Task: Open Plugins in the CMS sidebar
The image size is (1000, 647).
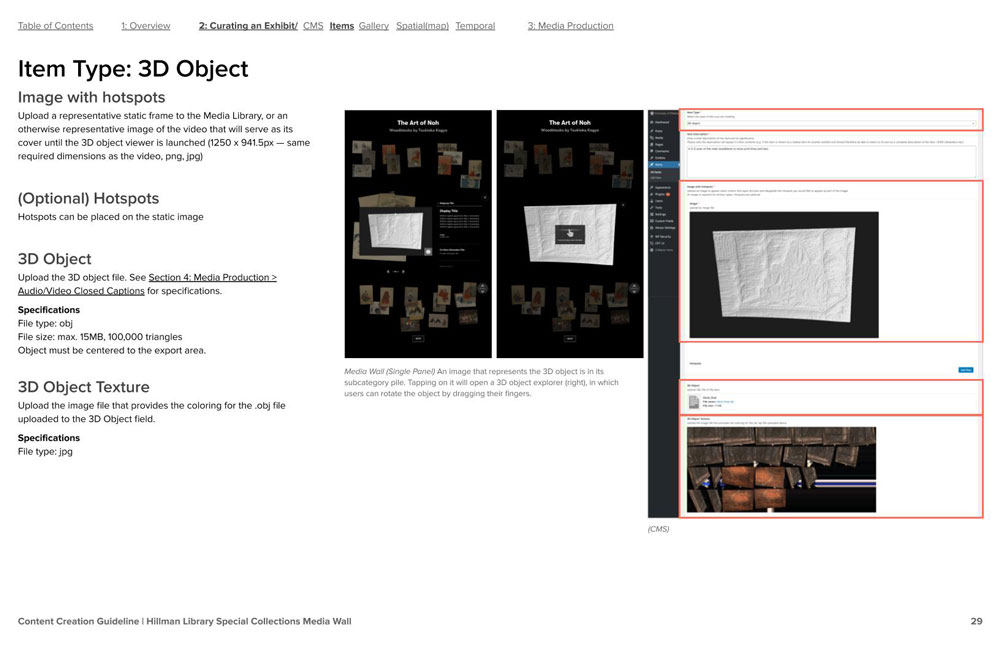Action: 661,194
